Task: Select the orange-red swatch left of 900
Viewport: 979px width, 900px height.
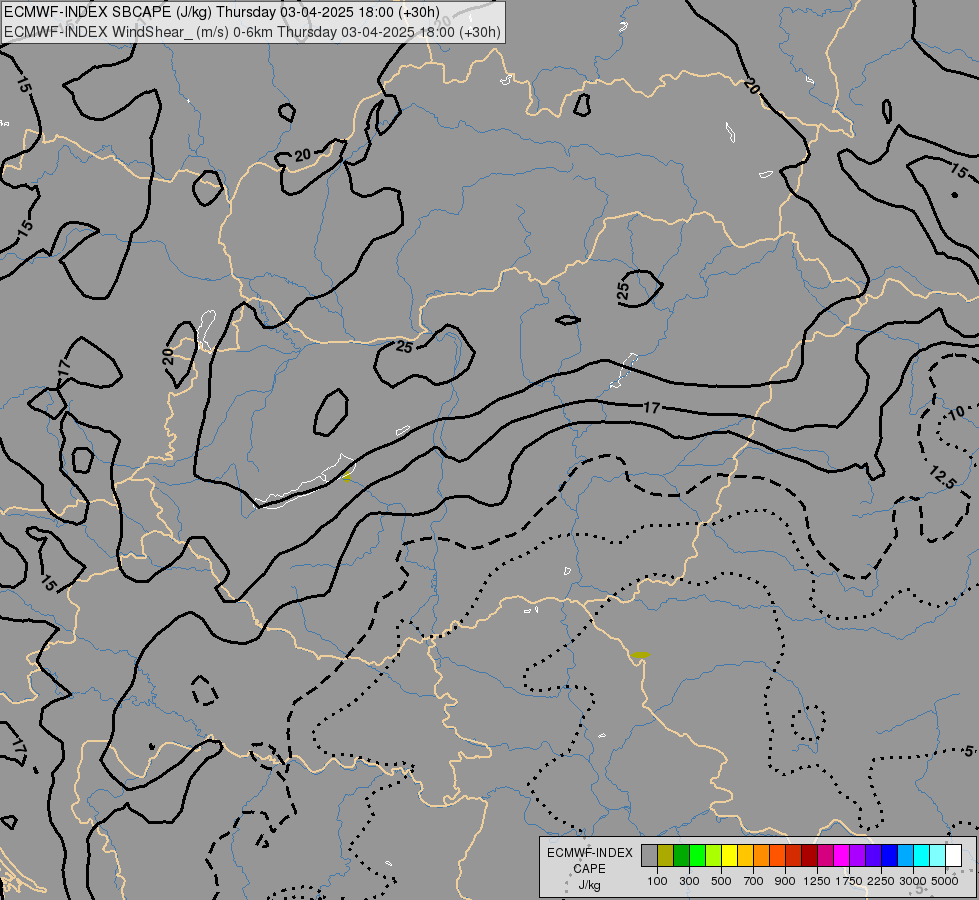Action: [x=777, y=856]
